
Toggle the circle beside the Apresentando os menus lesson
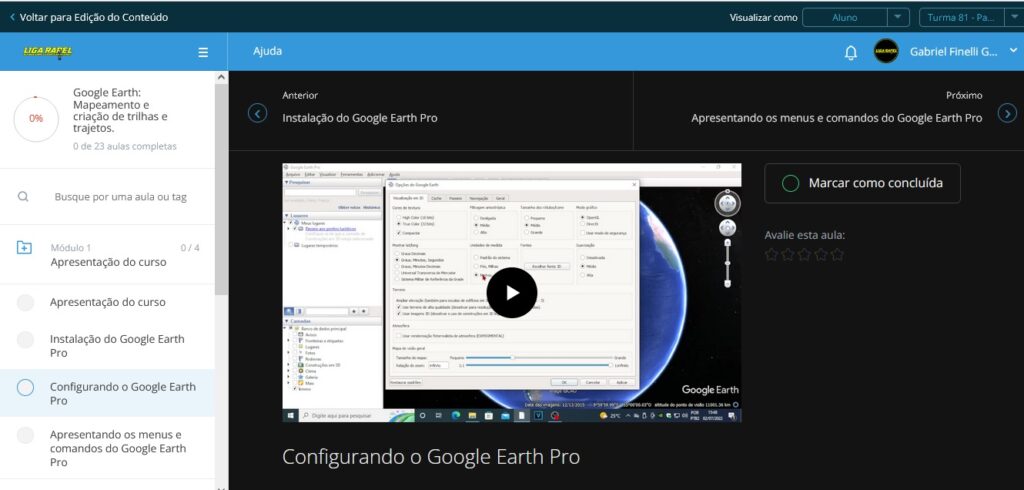(25, 435)
